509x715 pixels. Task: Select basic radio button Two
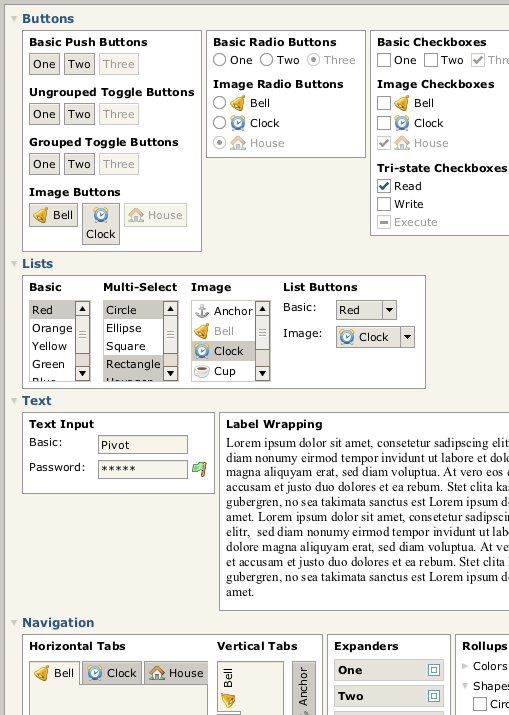point(266,60)
